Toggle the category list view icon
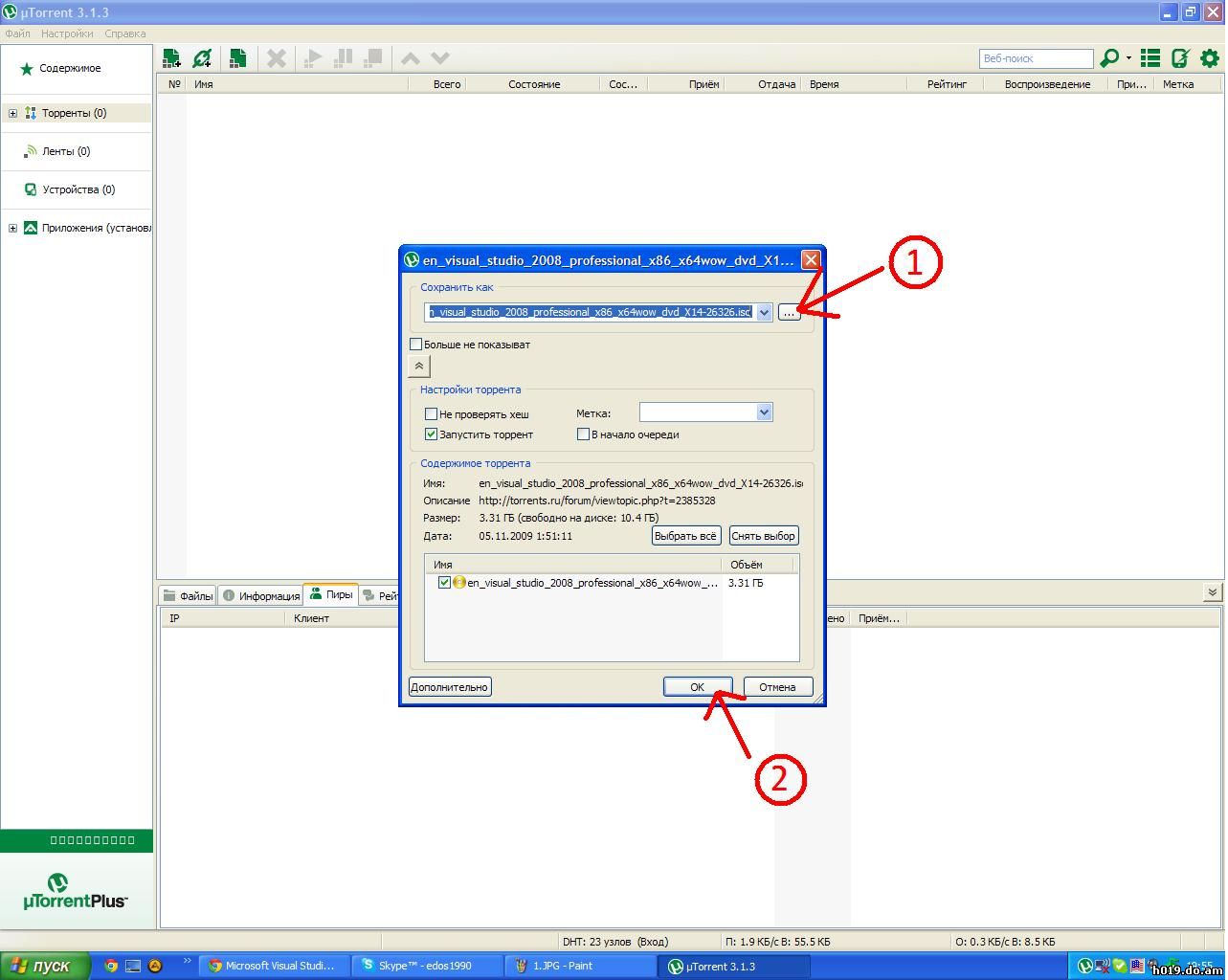 point(1150,58)
